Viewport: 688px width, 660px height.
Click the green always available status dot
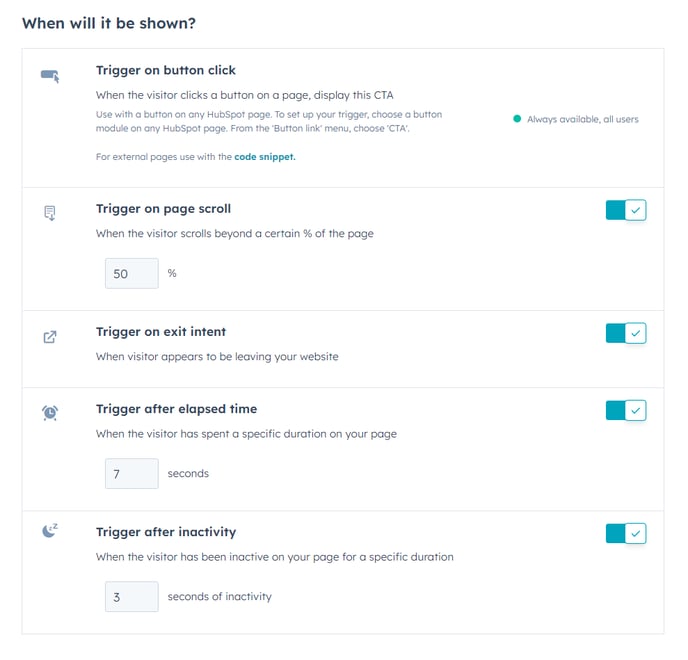[x=517, y=118]
